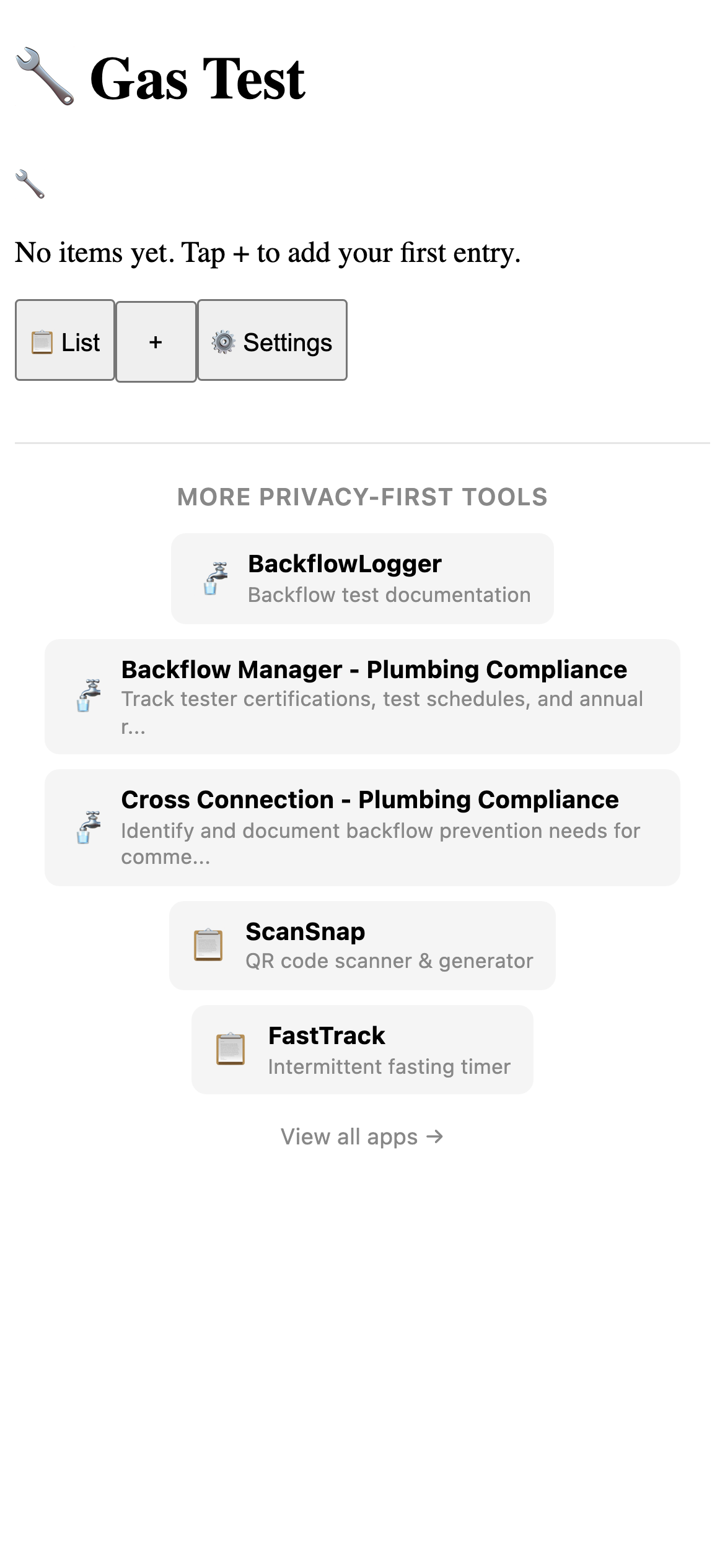725x1568 pixels.
Task: Follow the View all apps link
Action: [x=362, y=1136]
